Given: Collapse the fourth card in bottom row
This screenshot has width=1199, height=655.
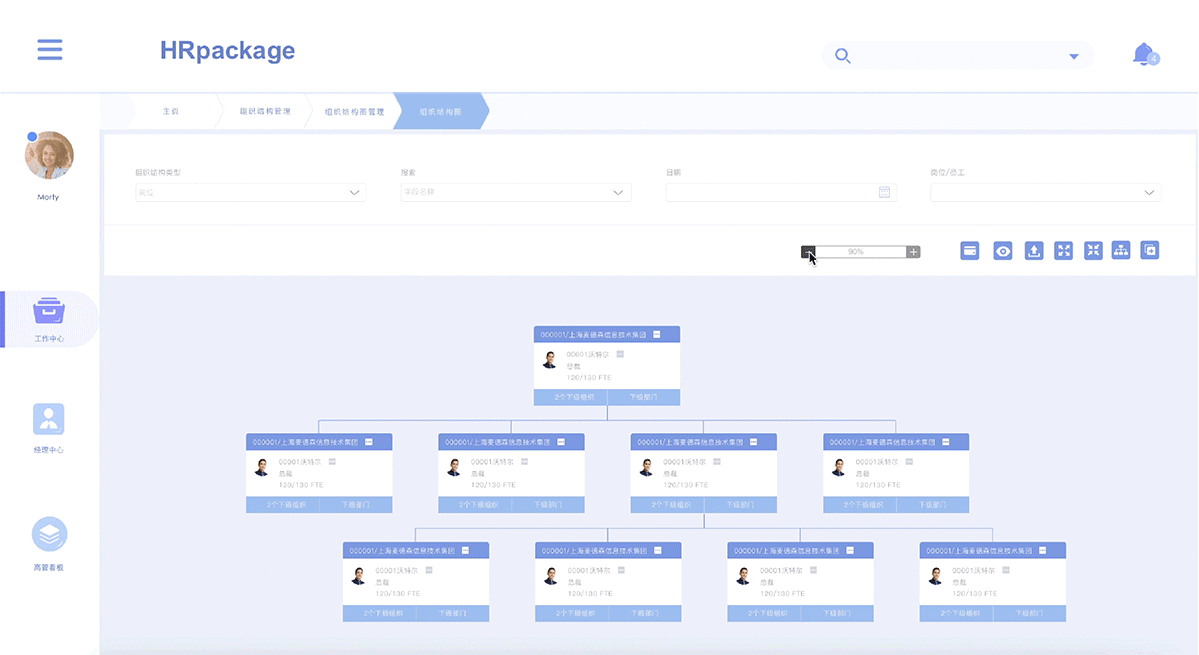Looking at the screenshot, I should [x=1042, y=550].
